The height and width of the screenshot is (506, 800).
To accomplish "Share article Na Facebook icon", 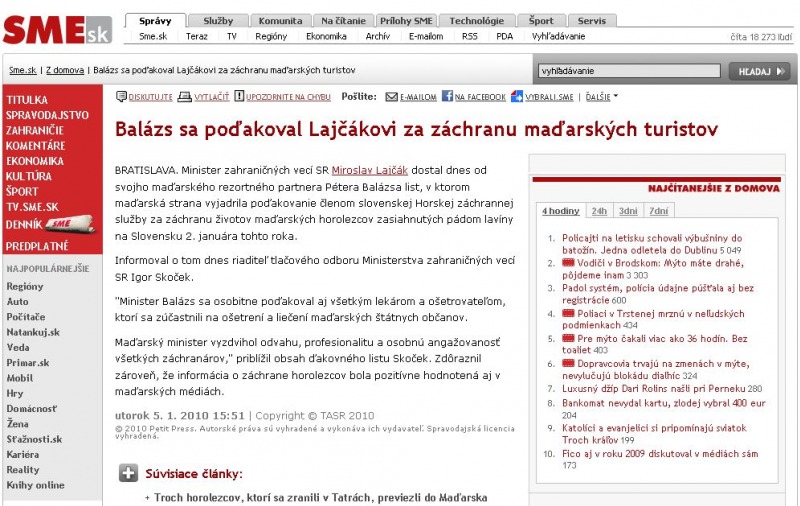I will point(446,97).
